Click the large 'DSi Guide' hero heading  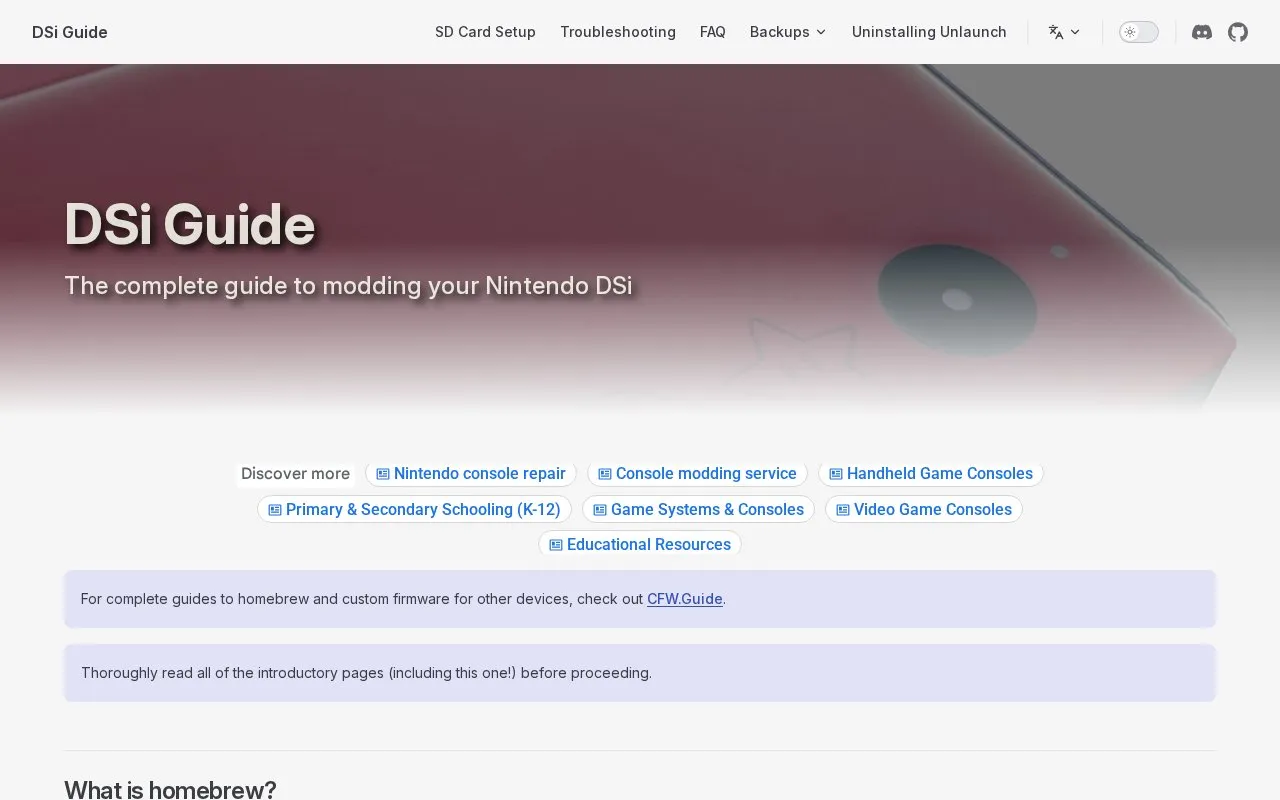click(190, 224)
